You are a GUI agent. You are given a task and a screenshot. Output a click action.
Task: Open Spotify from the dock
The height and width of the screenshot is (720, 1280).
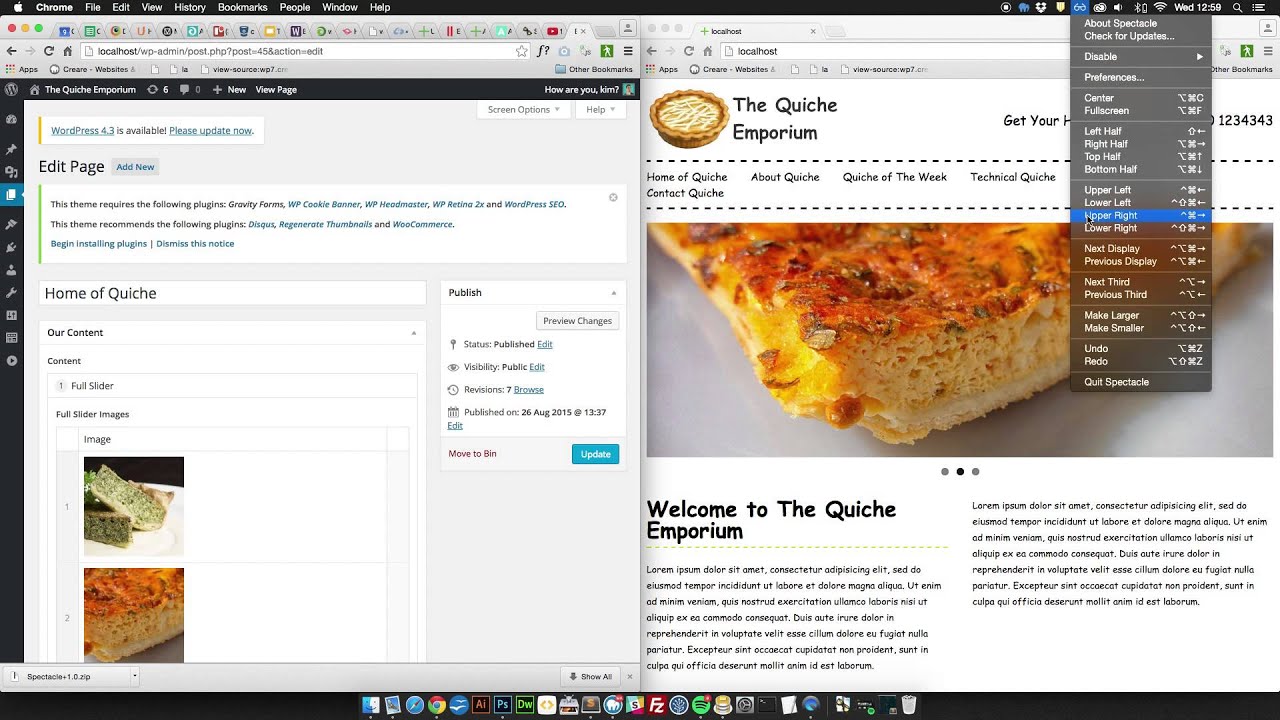point(701,705)
